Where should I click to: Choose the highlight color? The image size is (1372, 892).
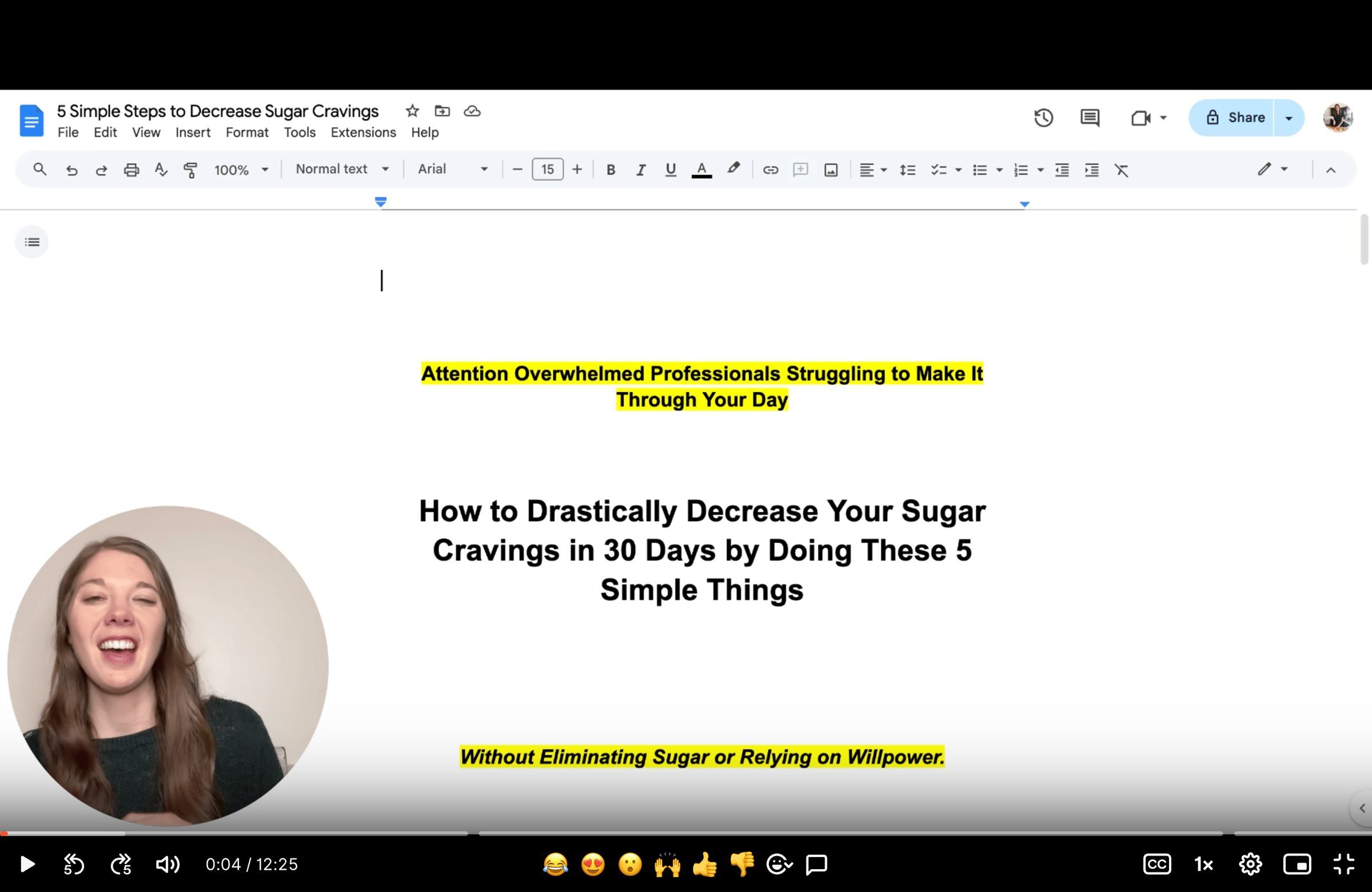coord(733,169)
